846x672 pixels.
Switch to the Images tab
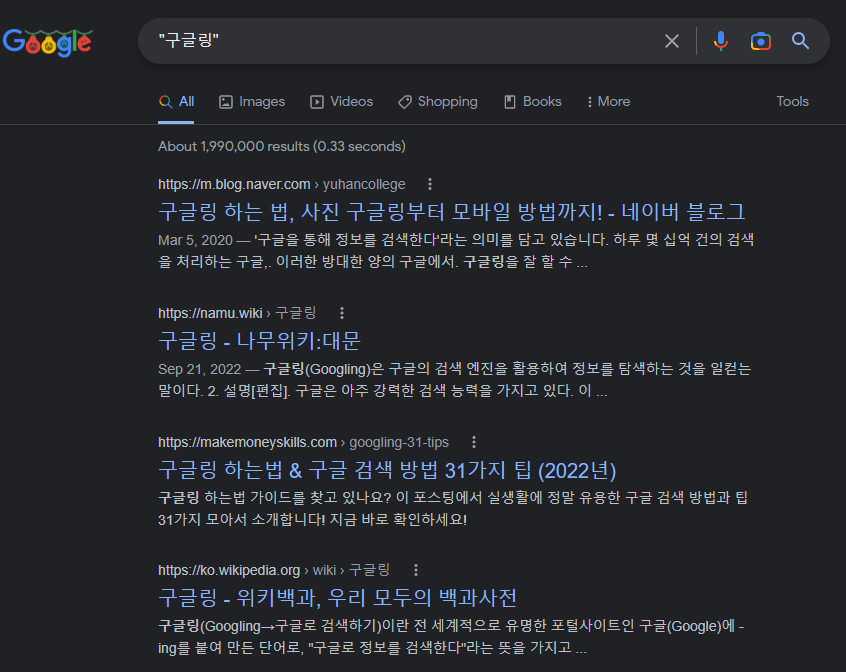pyautogui.click(x=252, y=102)
